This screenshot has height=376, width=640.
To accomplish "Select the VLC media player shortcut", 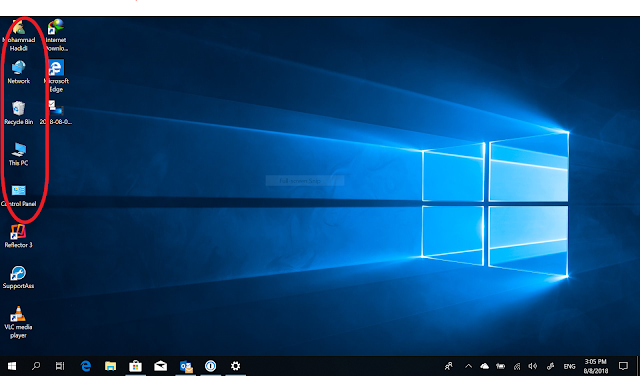I will click(x=18, y=322).
